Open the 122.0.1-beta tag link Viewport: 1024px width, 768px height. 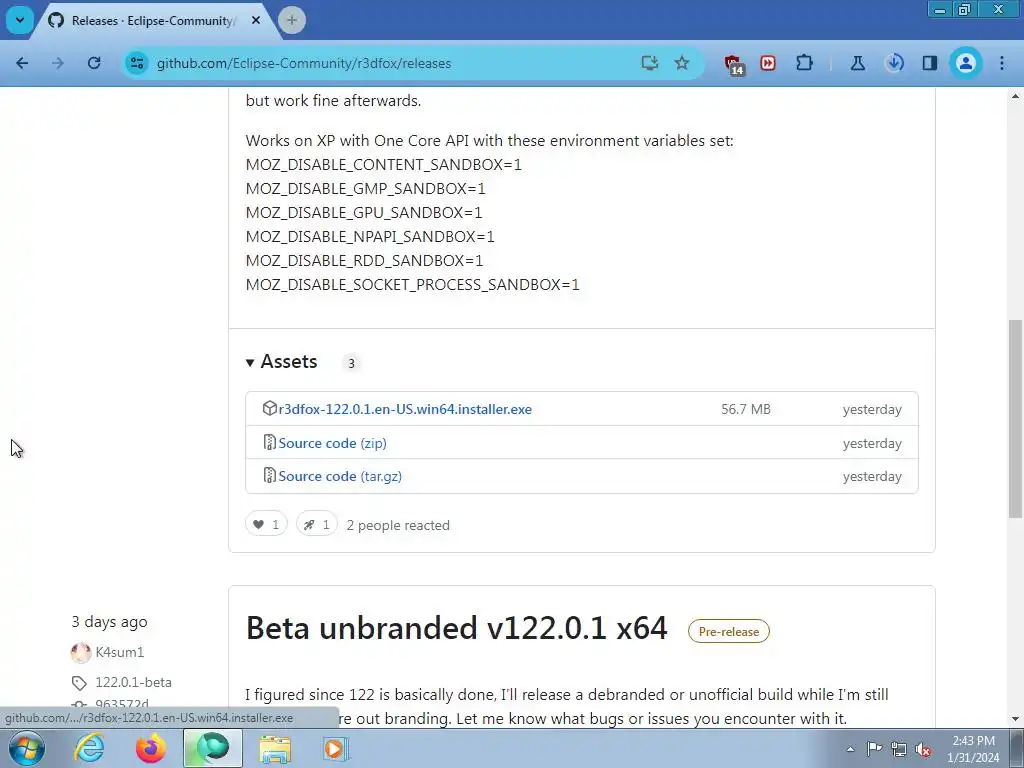(x=133, y=682)
